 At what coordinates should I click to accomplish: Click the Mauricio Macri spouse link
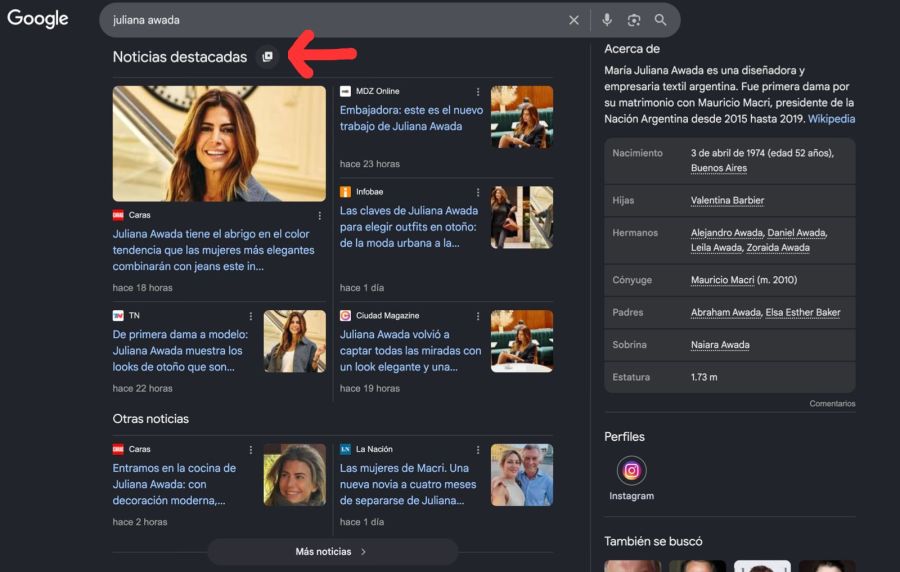click(x=722, y=280)
